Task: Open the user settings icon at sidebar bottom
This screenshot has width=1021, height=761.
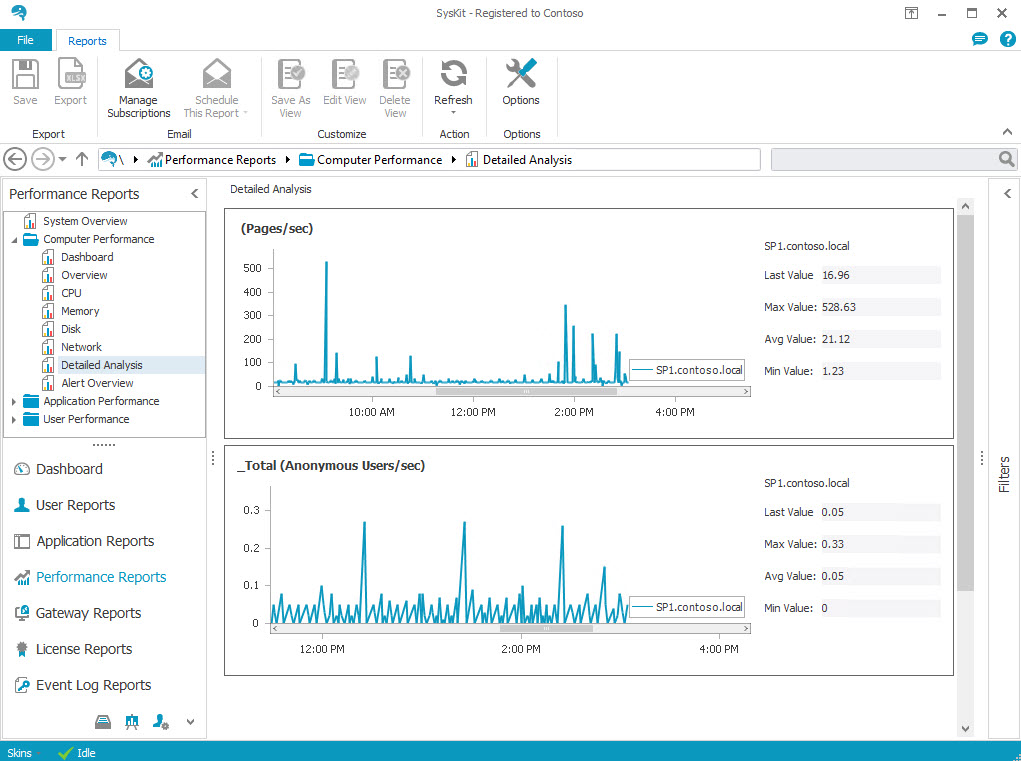Action: 161,721
